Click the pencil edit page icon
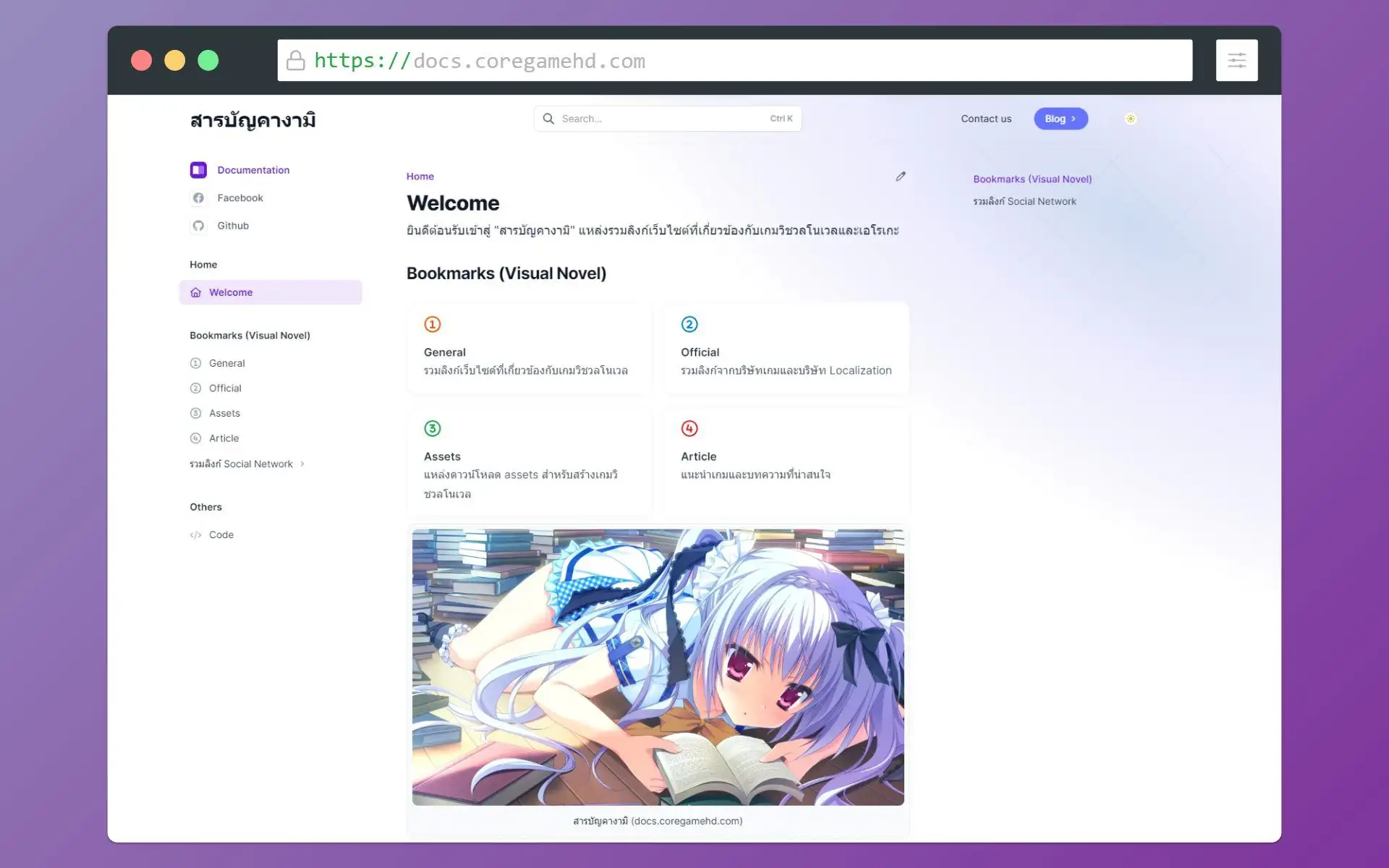 click(x=901, y=176)
